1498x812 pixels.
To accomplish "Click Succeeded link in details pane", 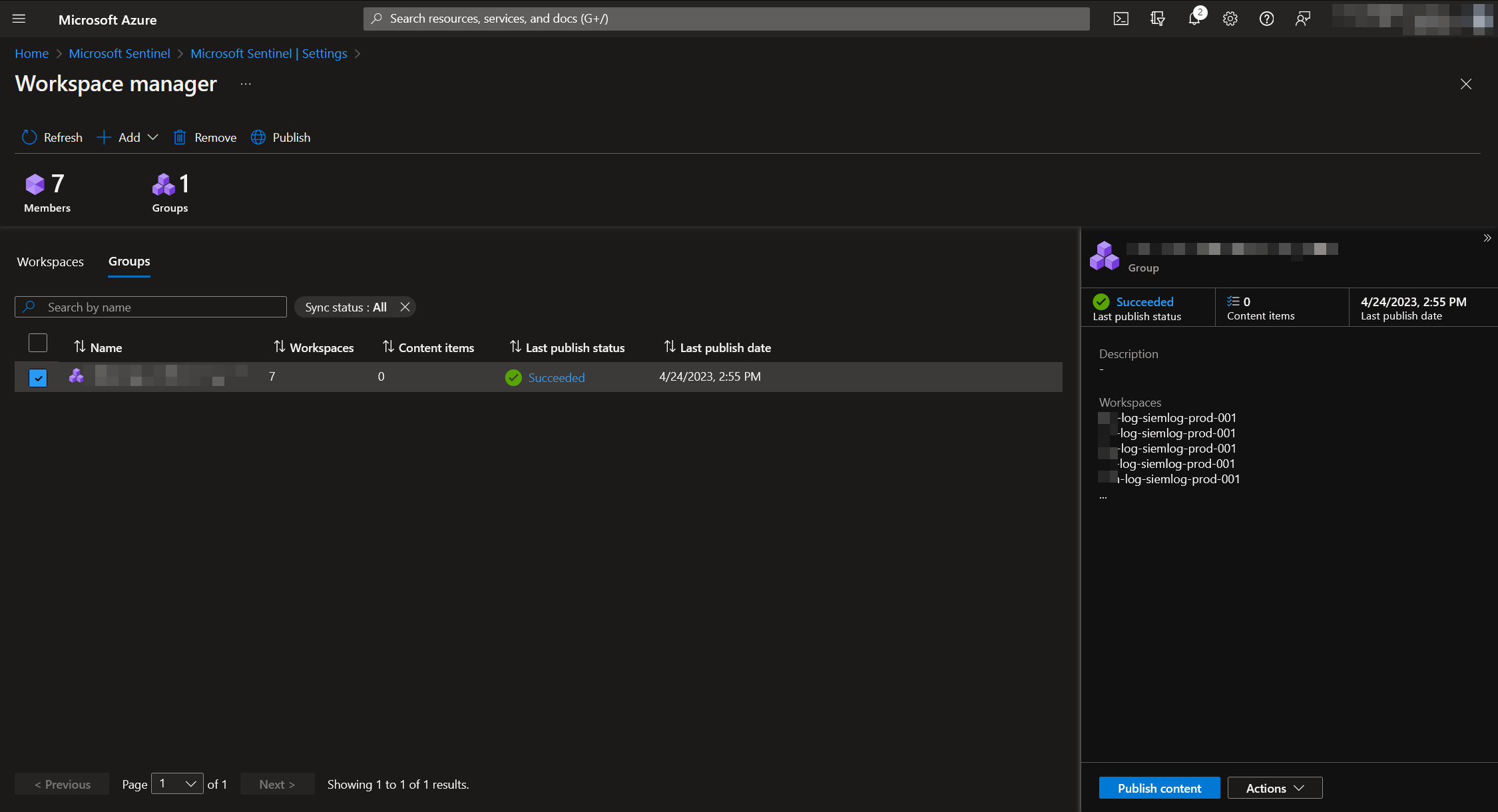I will (x=1144, y=302).
